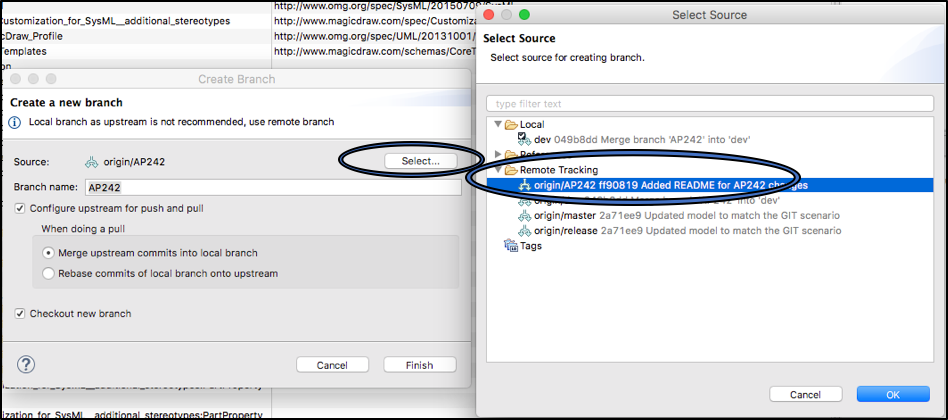The width and height of the screenshot is (948, 420).
Task: Collapse the Remote Tracking tree node
Action: [498, 170]
